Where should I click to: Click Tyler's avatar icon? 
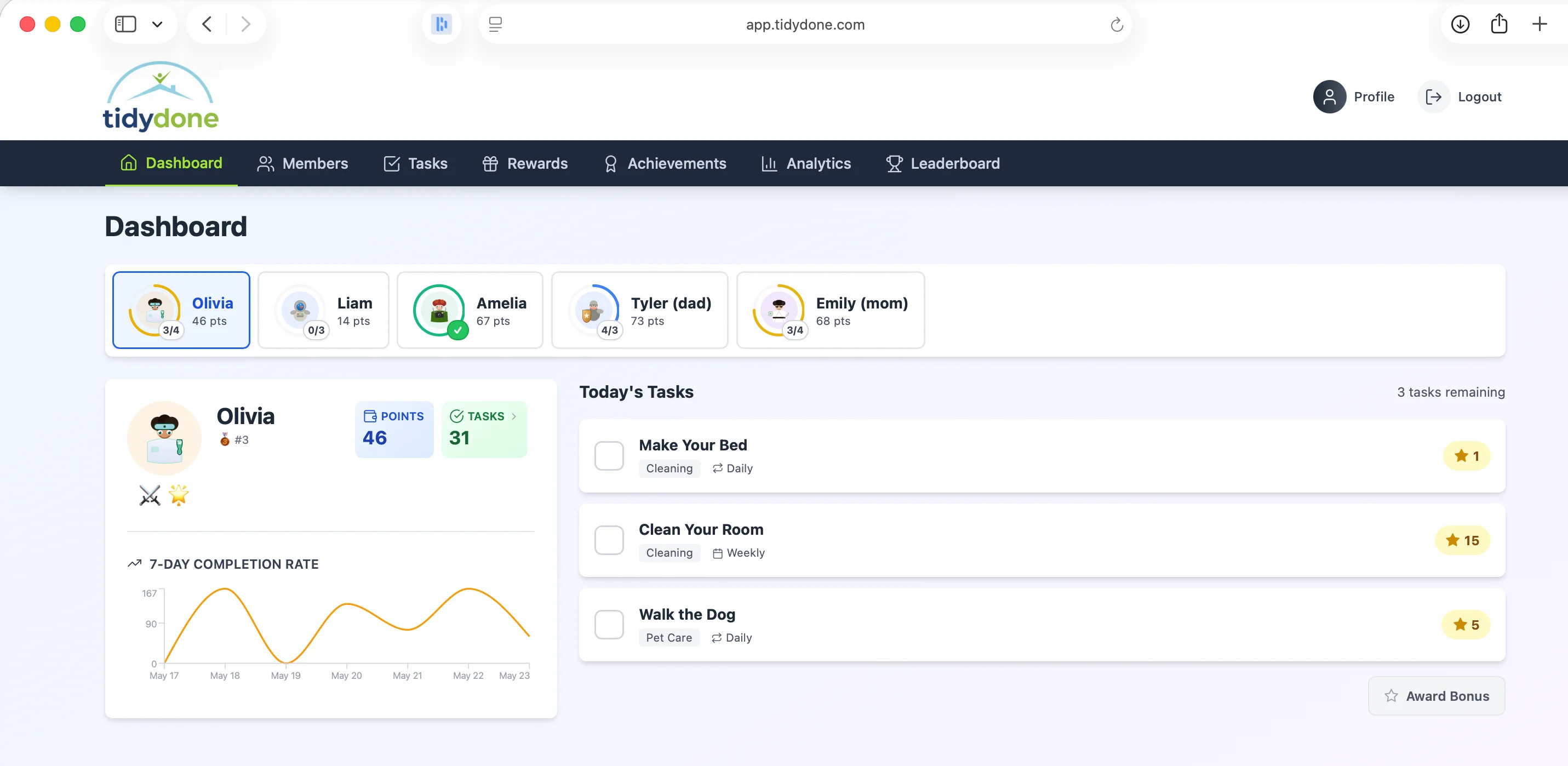592,310
